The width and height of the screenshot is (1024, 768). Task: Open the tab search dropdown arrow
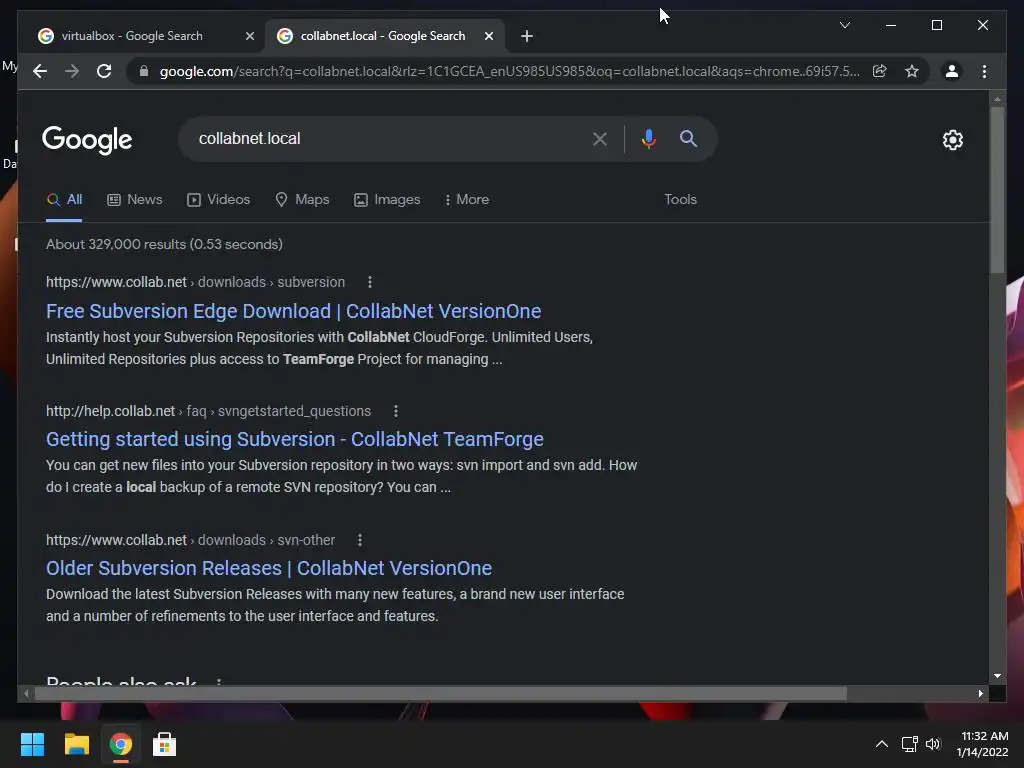point(844,25)
